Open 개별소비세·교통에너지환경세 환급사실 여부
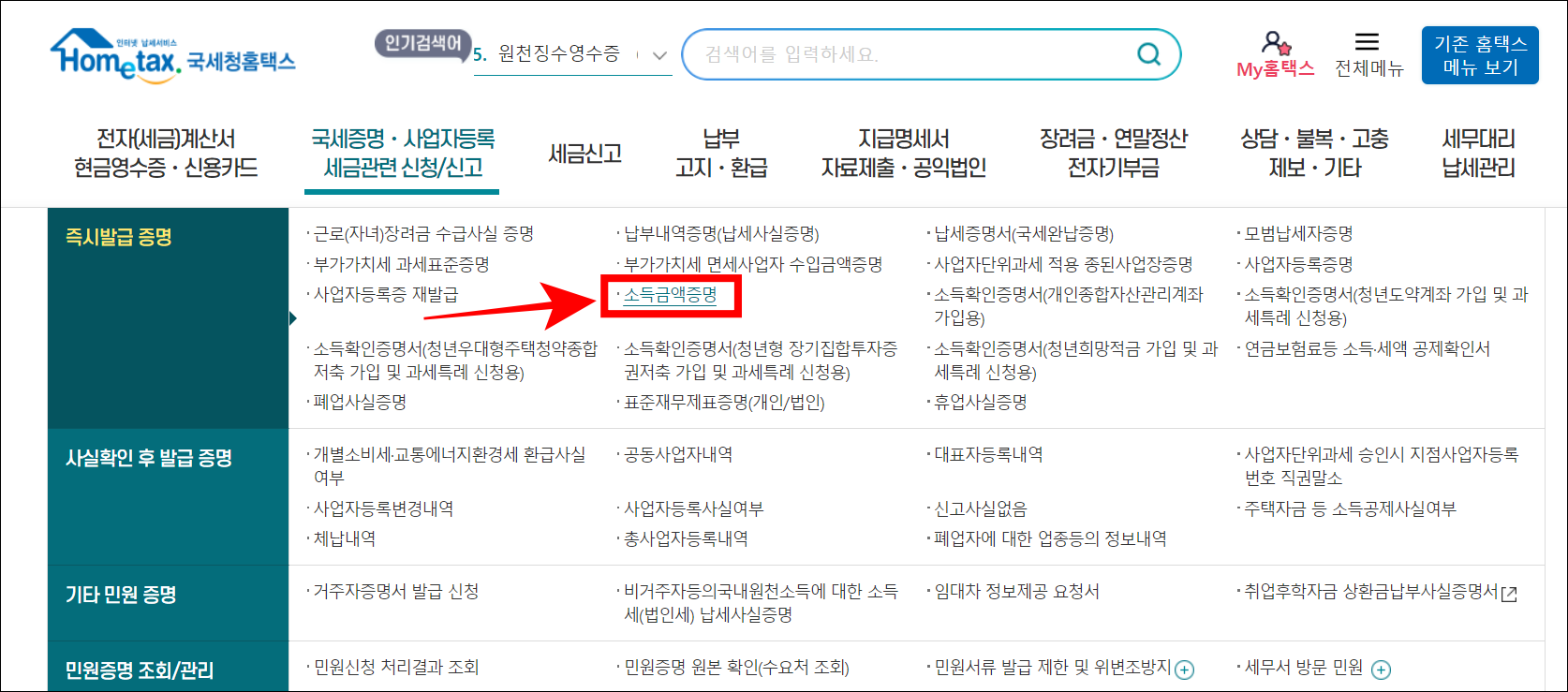1568x692 pixels. (x=450, y=466)
